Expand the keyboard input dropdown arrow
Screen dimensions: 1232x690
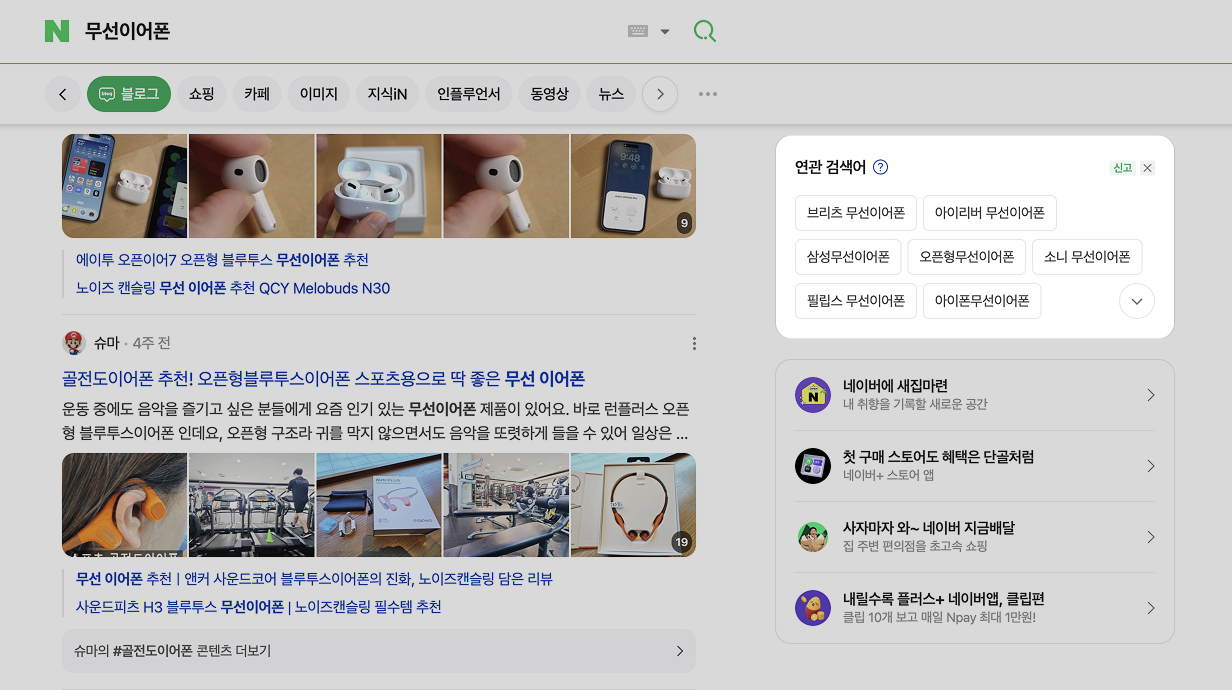[x=665, y=31]
